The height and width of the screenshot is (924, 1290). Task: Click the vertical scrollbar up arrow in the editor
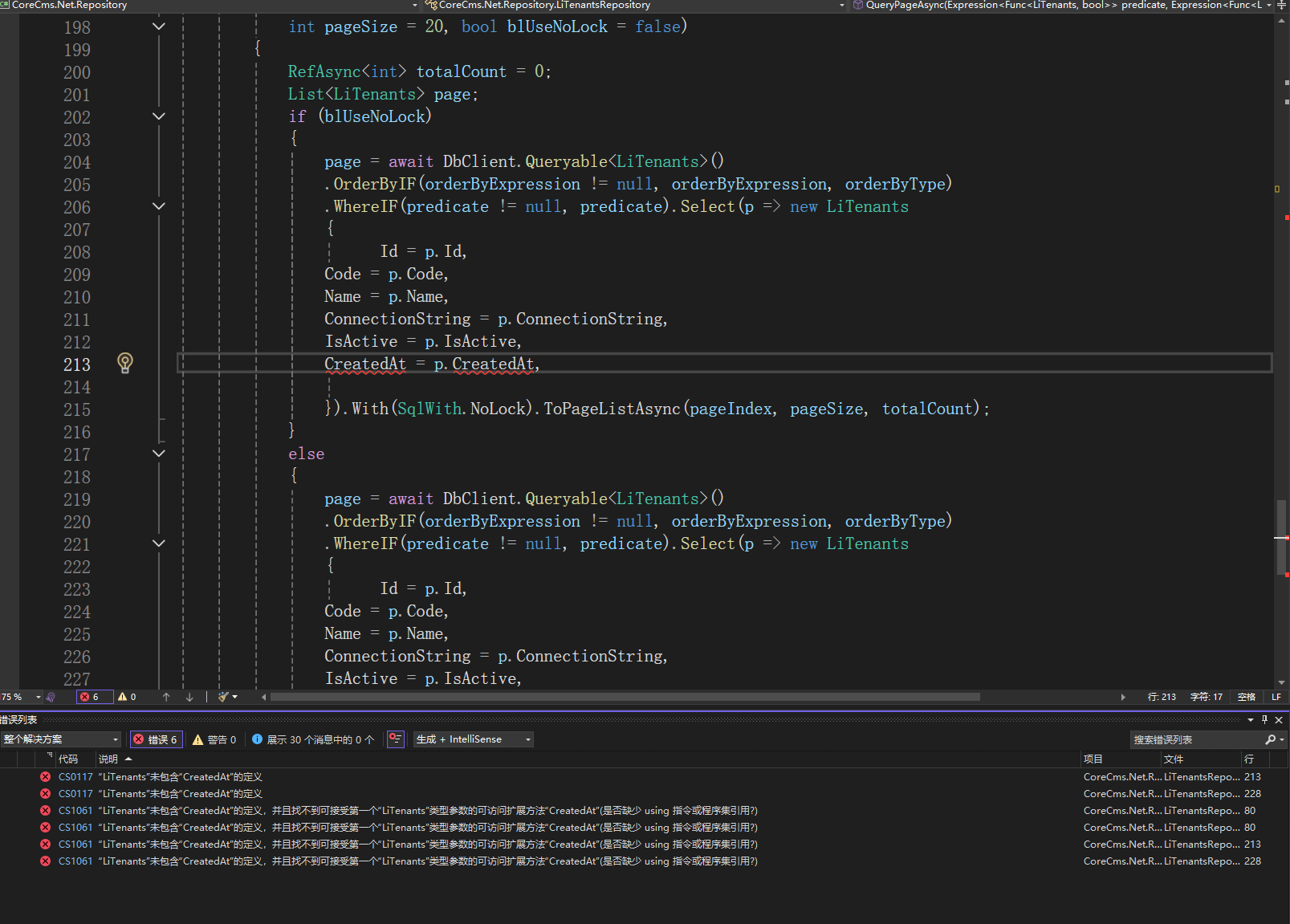tap(1281, 21)
